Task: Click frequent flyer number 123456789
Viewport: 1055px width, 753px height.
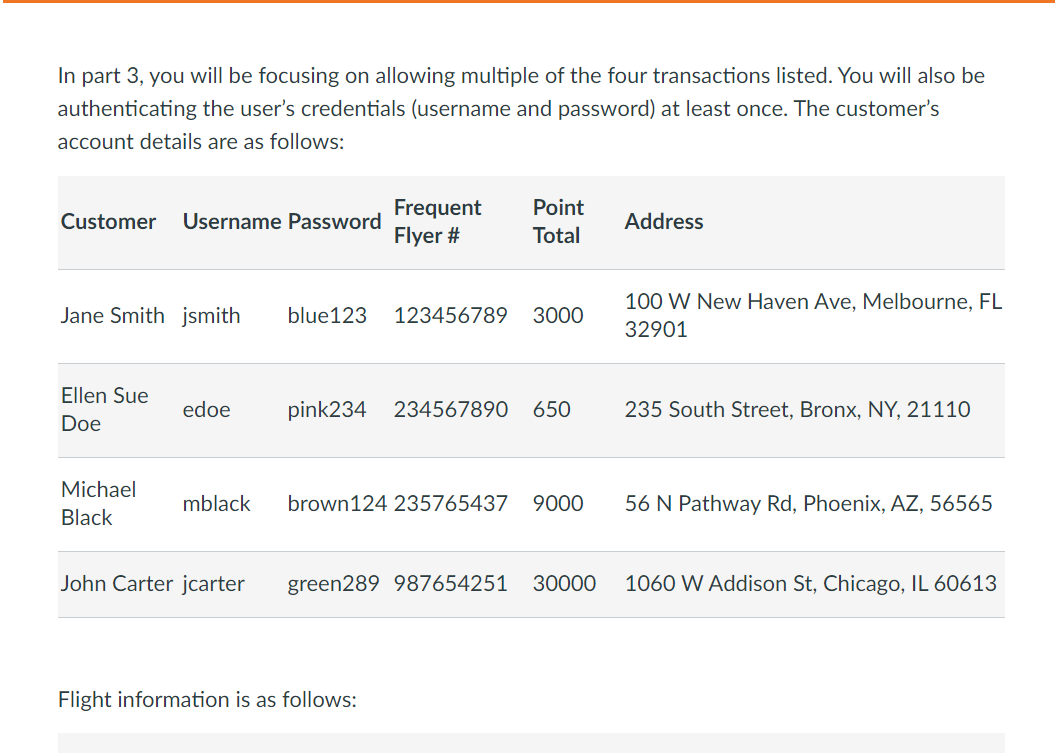Action: [x=451, y=316]
